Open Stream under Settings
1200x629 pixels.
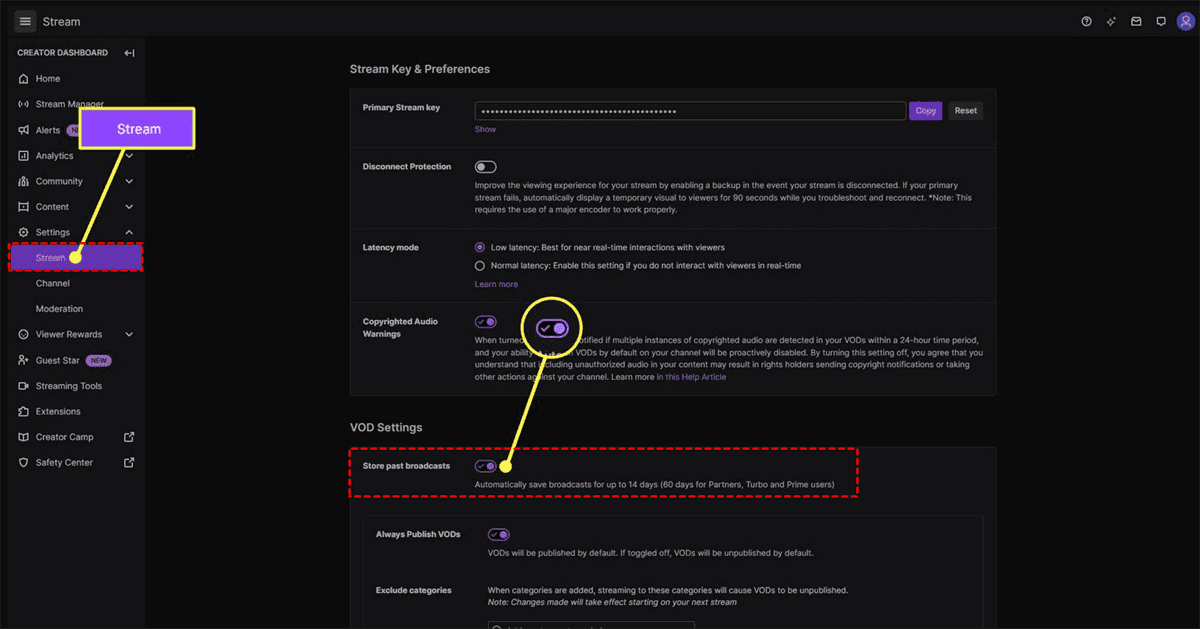76,258
